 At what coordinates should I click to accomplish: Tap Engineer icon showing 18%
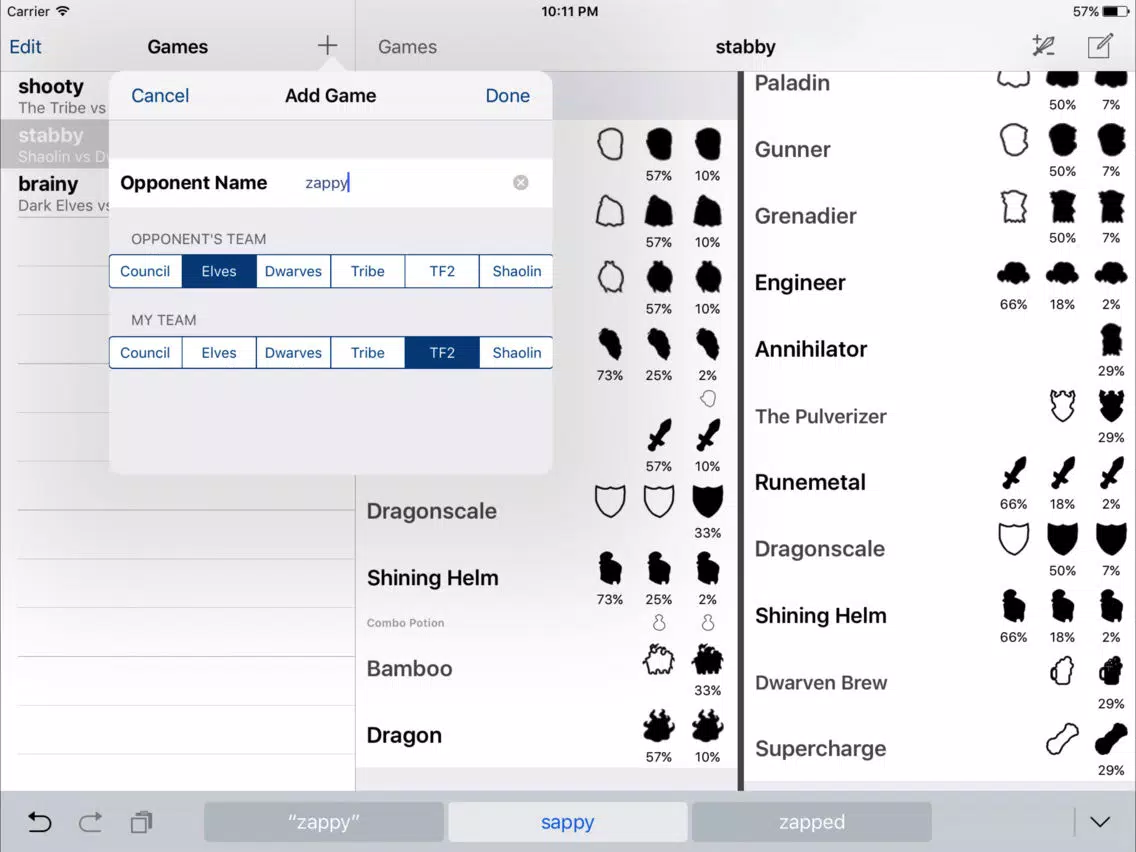1062,274
